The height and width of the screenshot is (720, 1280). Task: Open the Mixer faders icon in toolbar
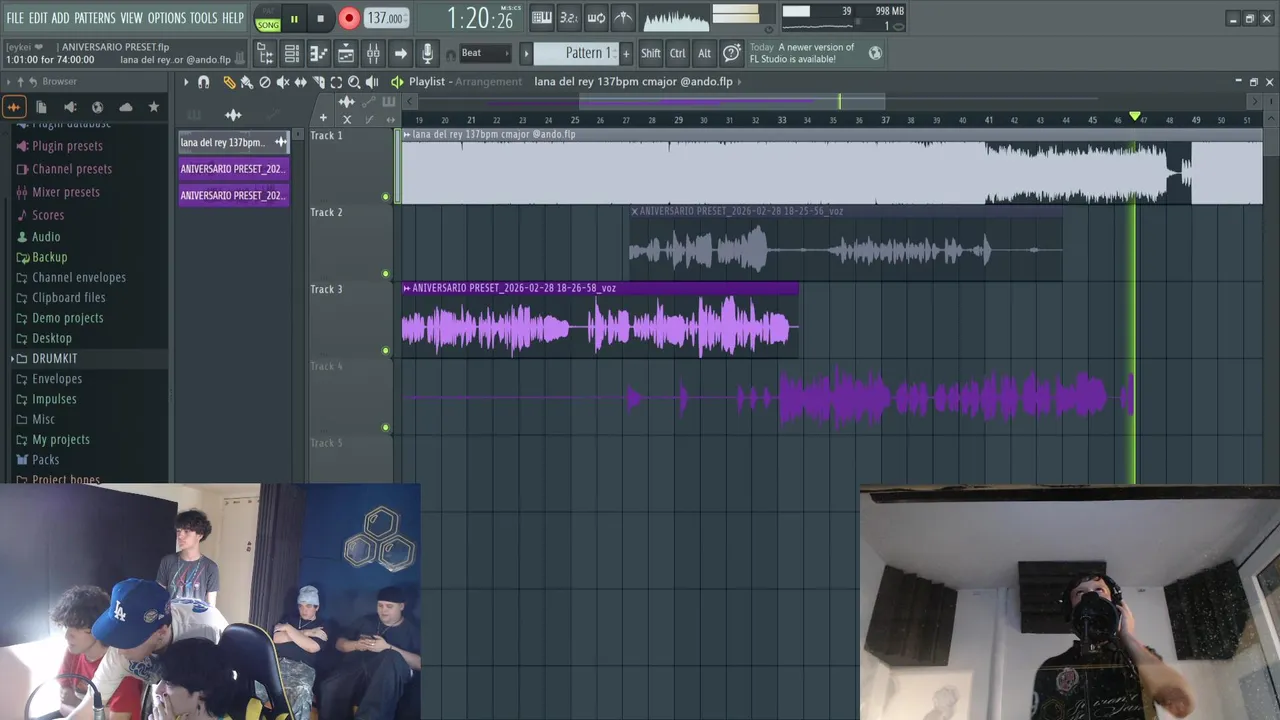coord(373,53)
